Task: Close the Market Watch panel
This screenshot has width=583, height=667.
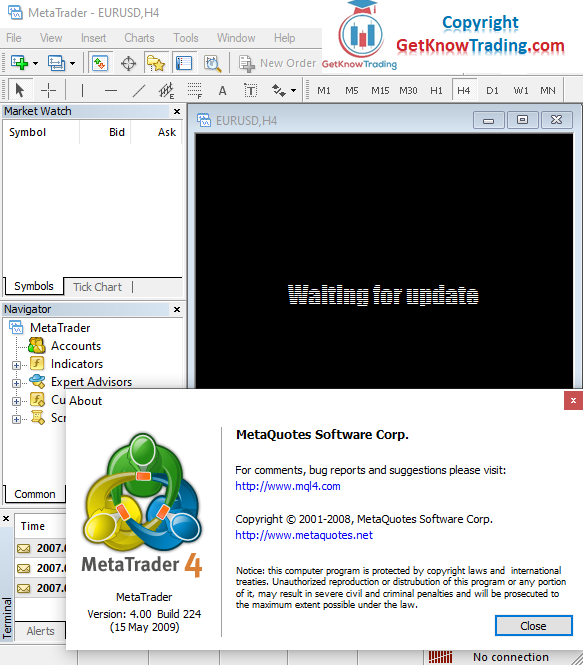Action: coord(177,111)
